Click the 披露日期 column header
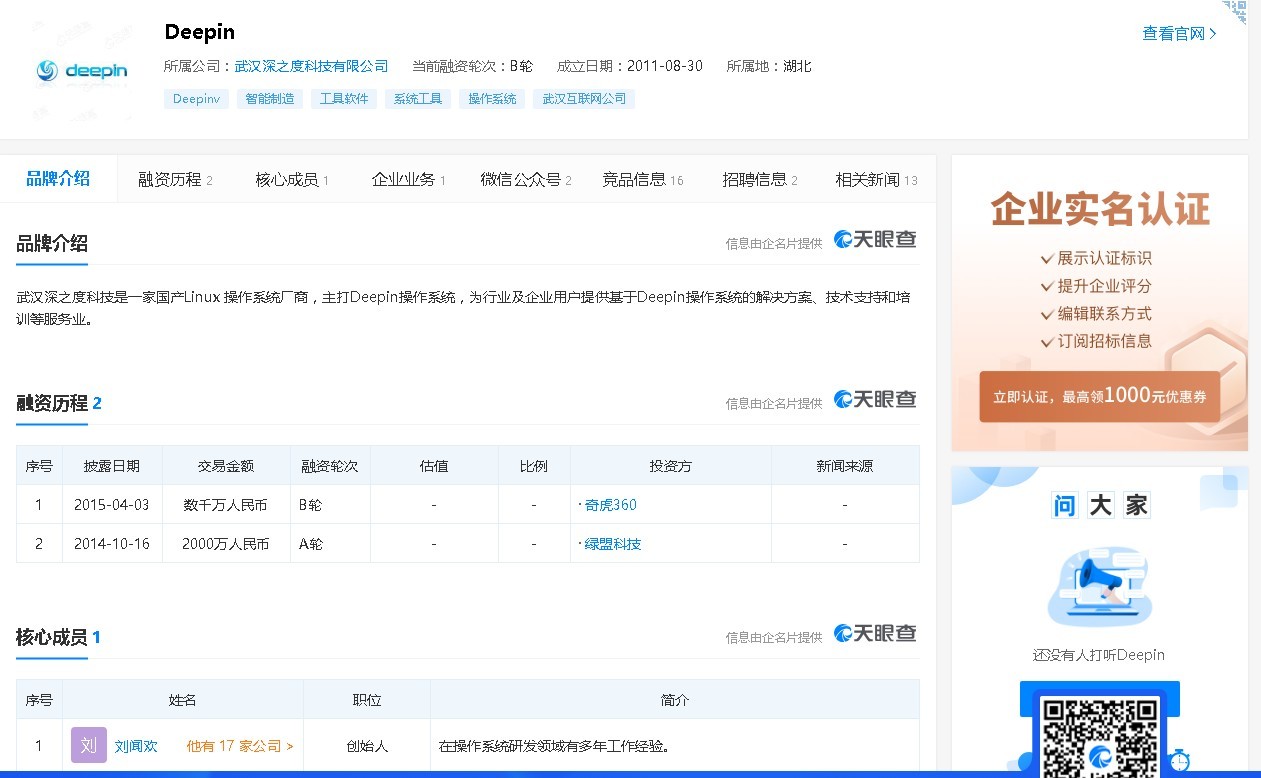Viewport: 1261px width, 778px height. click(x=112, y=466)
